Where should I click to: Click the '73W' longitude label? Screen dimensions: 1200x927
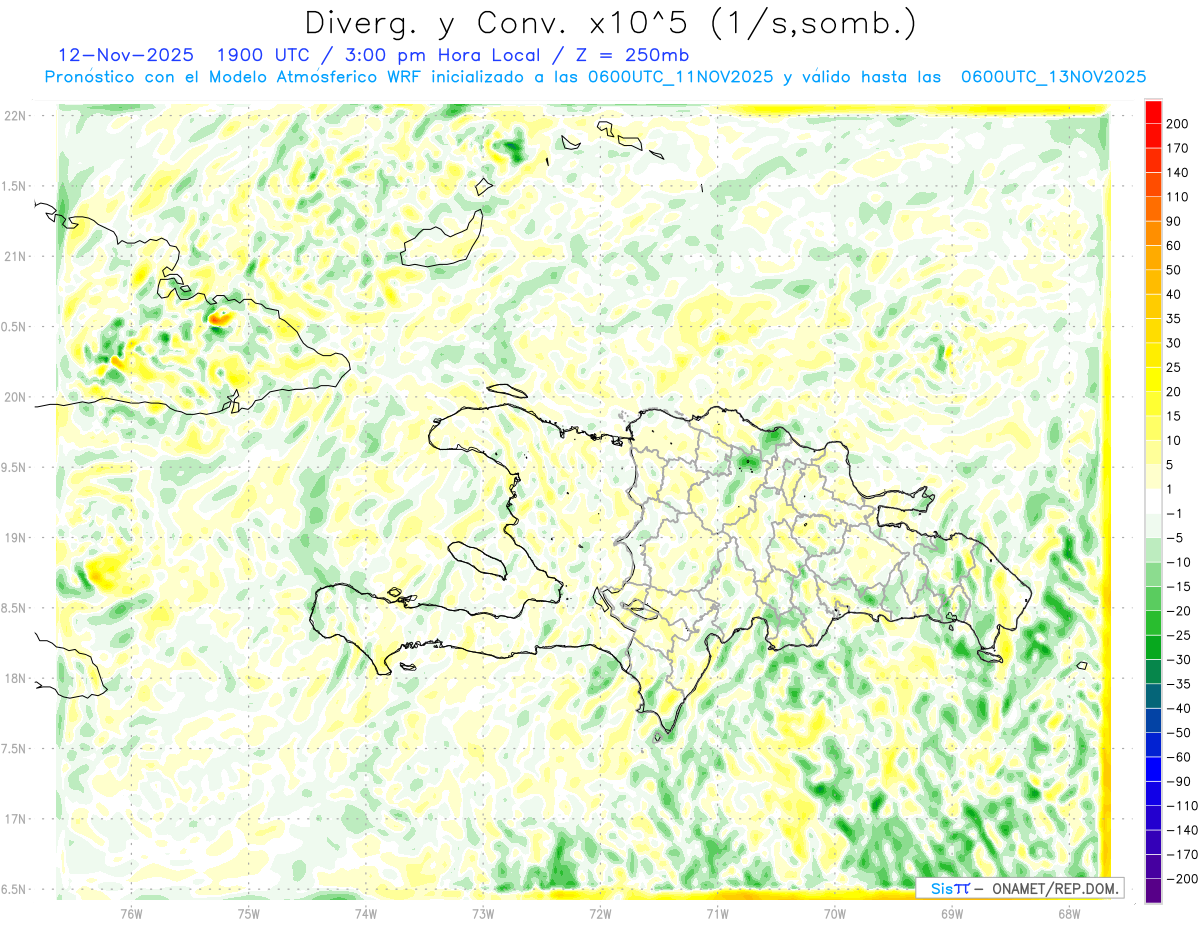pyautogui.click(x=483, y=913)
